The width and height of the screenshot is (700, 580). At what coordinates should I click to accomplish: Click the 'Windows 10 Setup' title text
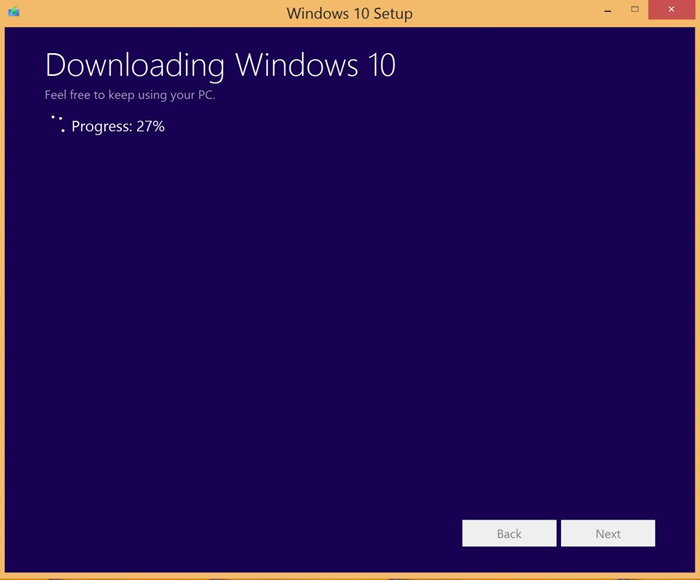(x=350, y=13)
